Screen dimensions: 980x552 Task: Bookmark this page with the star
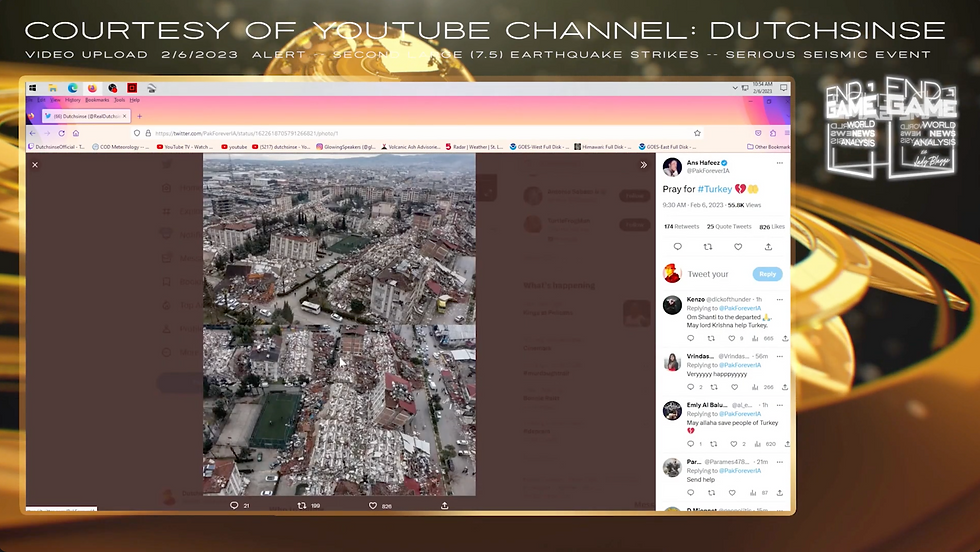click(x=697, y=133)
